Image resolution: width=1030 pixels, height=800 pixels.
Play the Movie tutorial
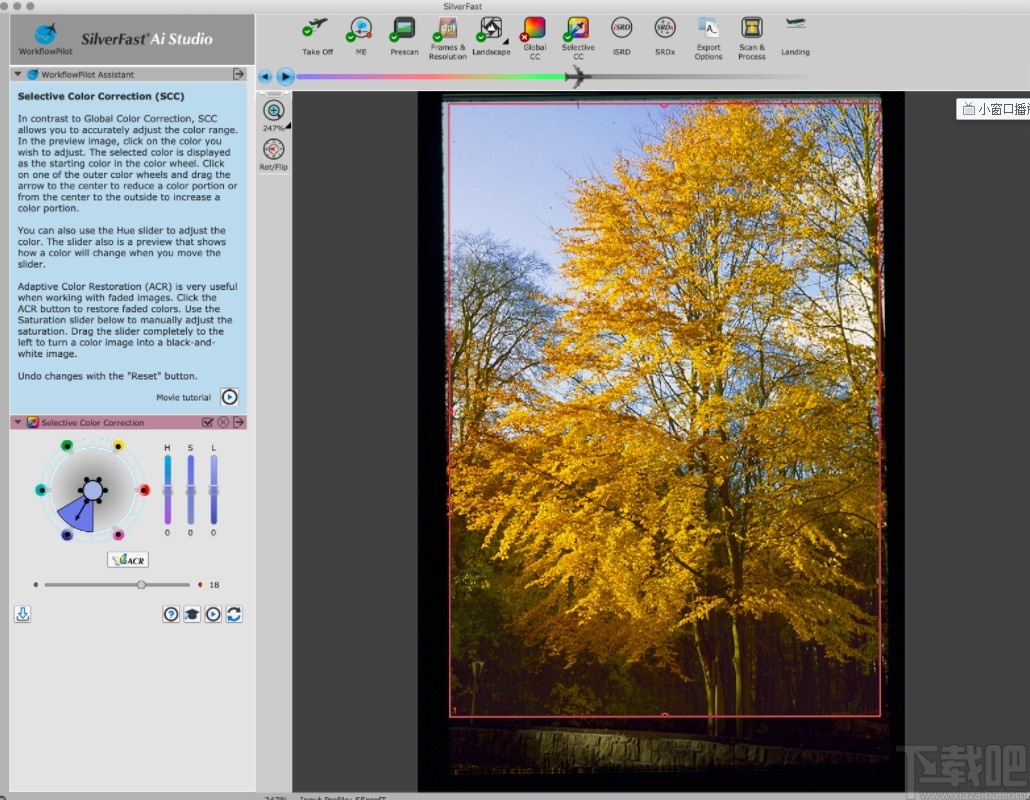point(229,397)
